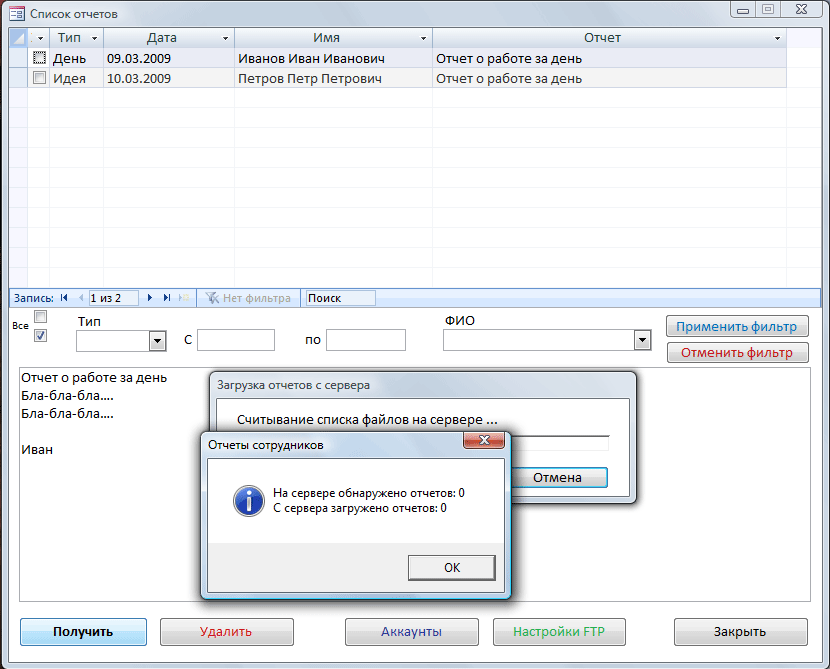Click 'С сервера загружено отчетов: 0' message
Image resolution: width=830 pixels, height=669 pixels.
coord(360,508)
